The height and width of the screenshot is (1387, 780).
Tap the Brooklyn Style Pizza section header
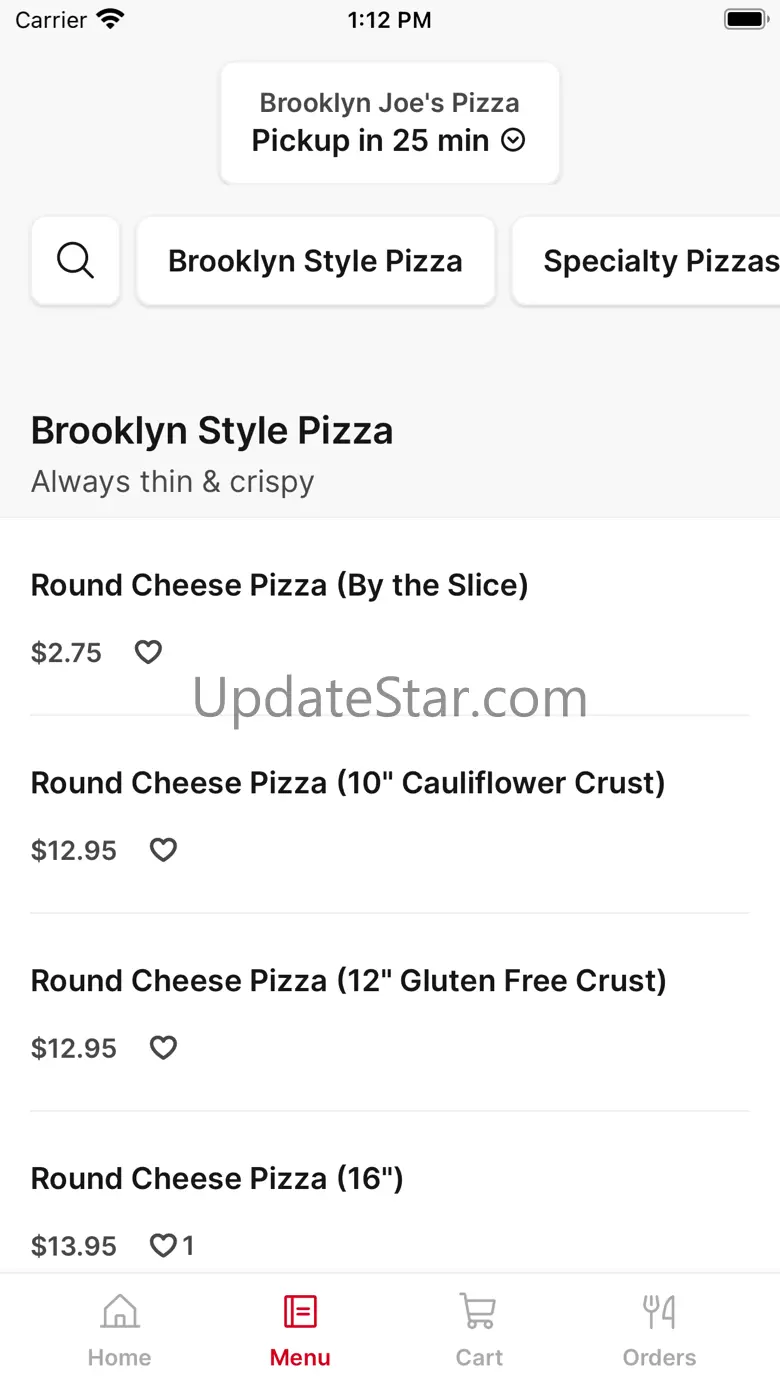pos(212,431)
